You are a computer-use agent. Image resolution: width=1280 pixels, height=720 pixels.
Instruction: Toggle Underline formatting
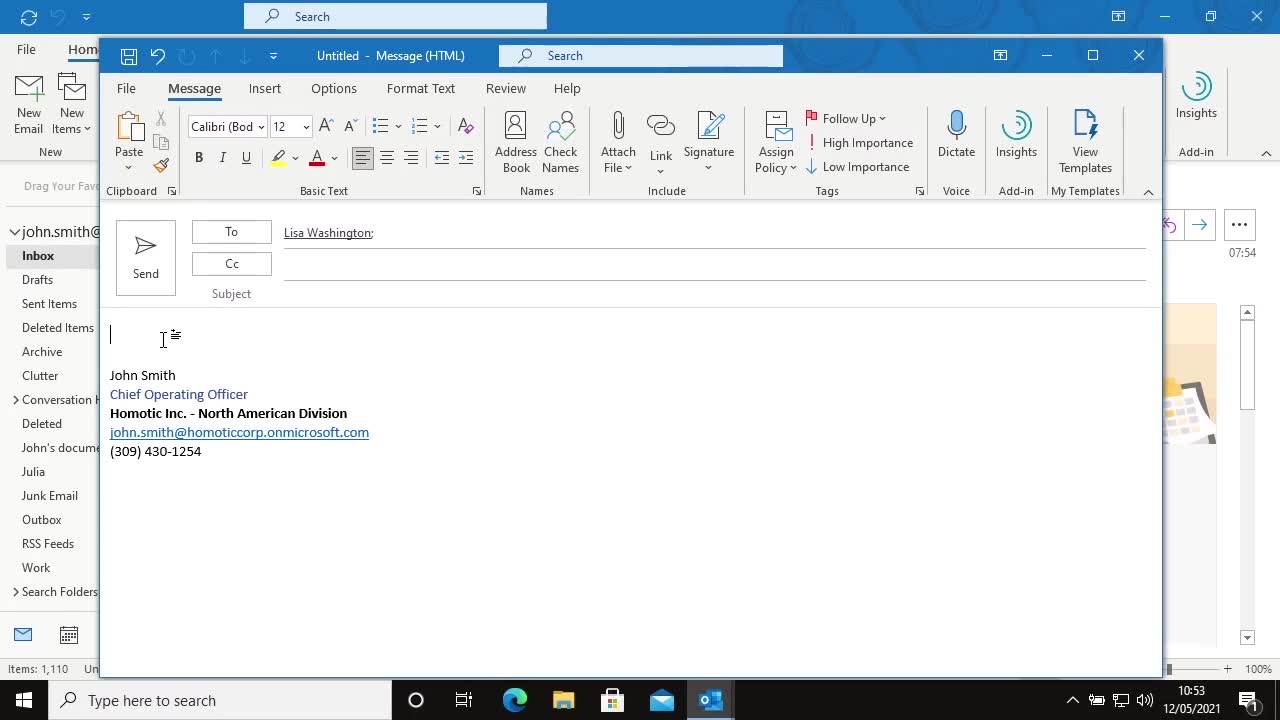pyautogui.click(x=246, y=158)
